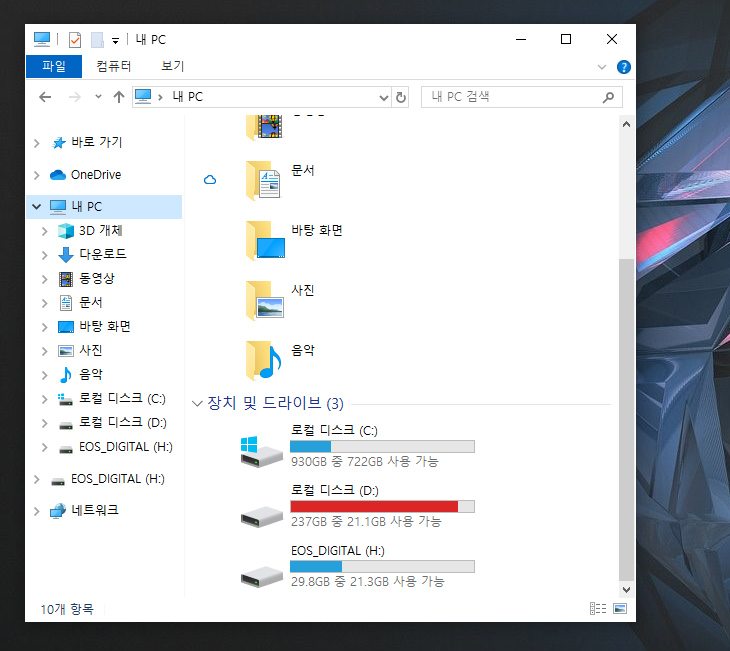
Task: Click the search magnifier icon
Action: tap(608, 97)
